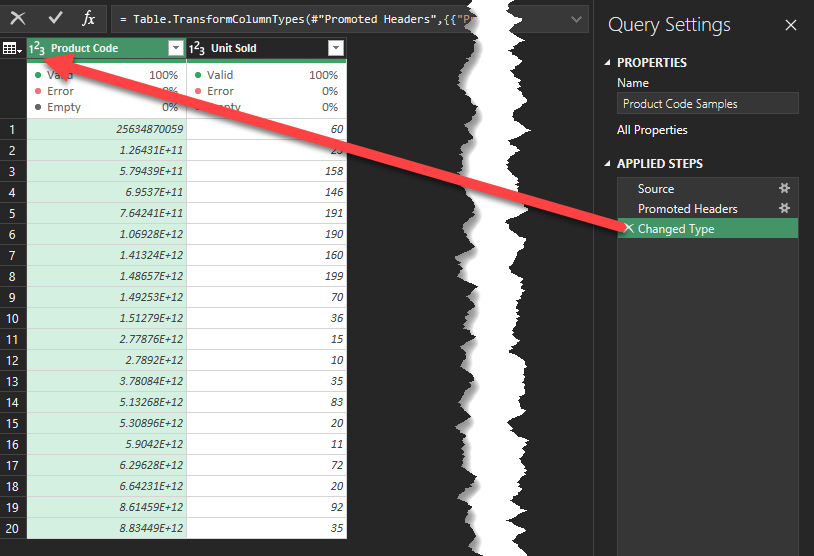Select the Promoted Headers applied step

[x=688, y=208]
